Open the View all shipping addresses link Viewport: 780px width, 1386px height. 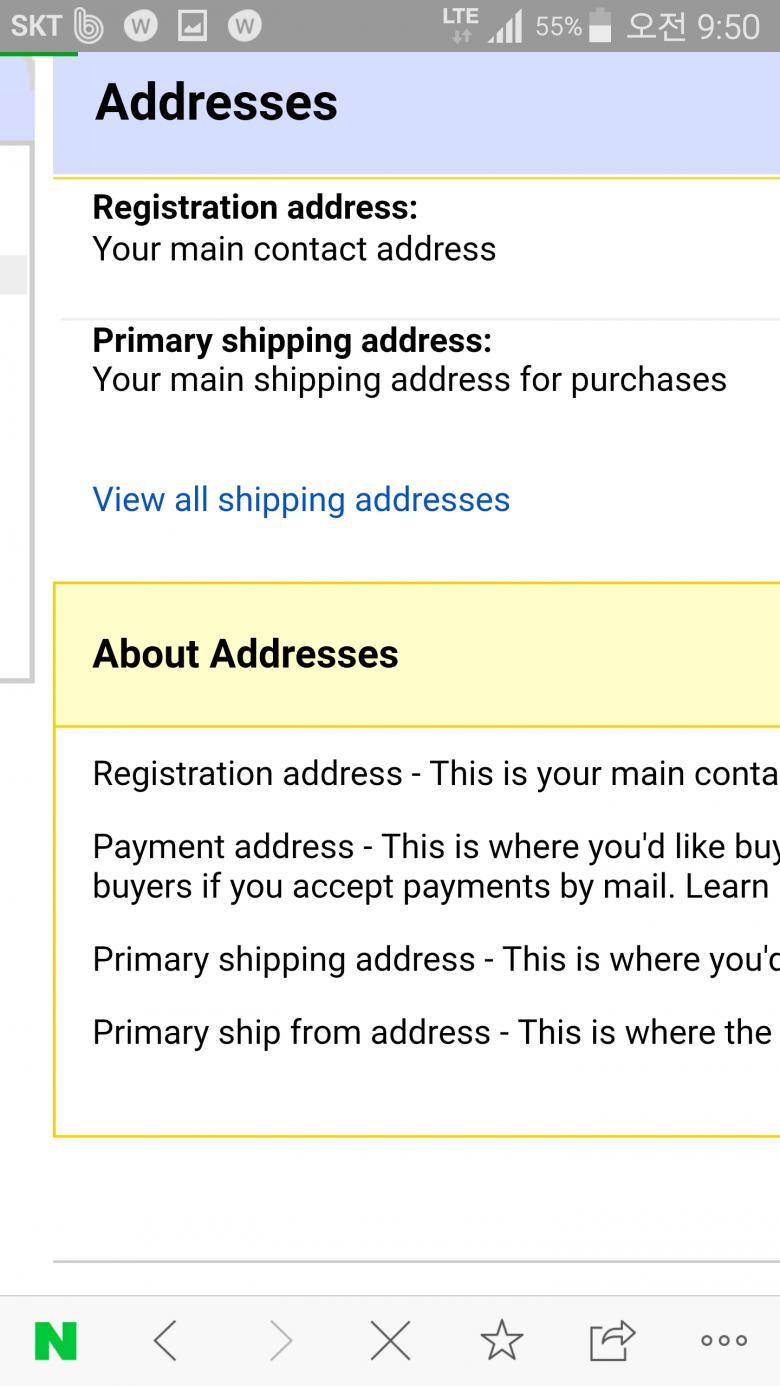click(x=301, y=500)
